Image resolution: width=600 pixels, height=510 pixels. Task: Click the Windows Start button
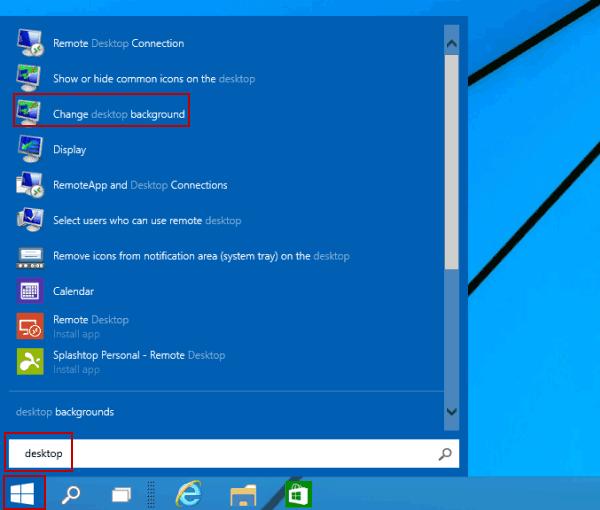click(x=24, y=493)
